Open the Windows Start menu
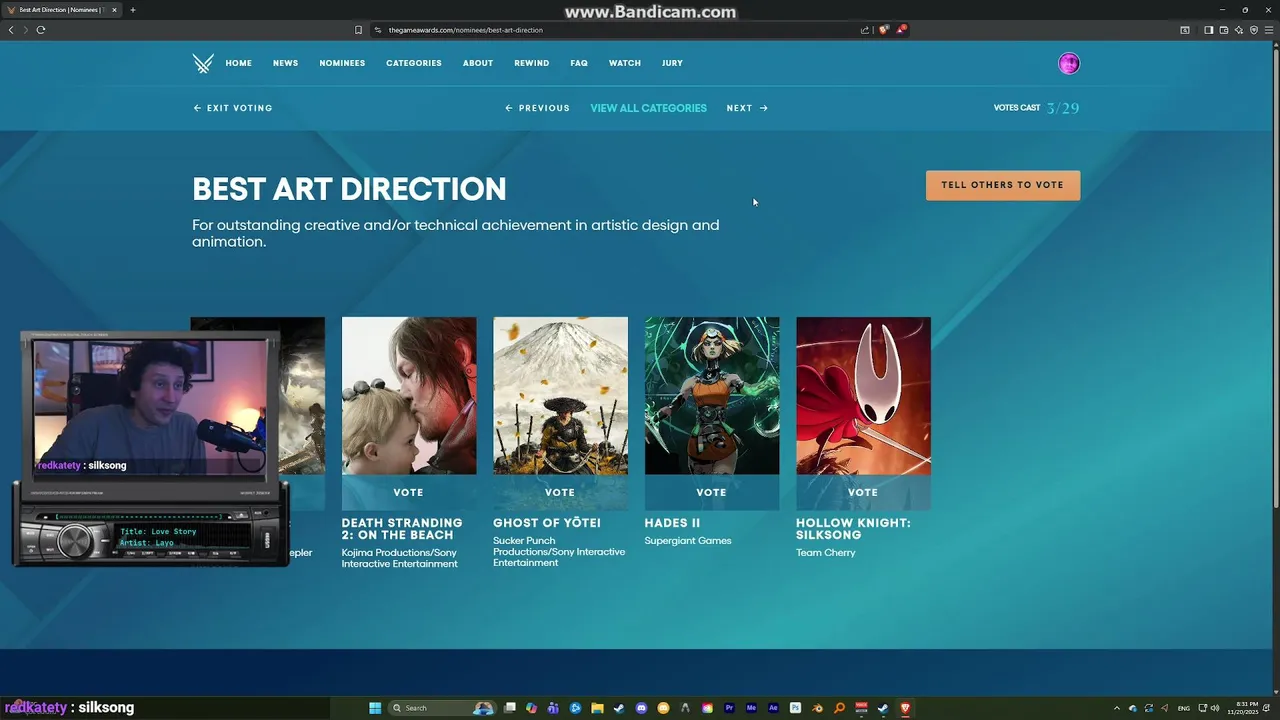This screenshot has height=720, width=1280. point(375,708)
